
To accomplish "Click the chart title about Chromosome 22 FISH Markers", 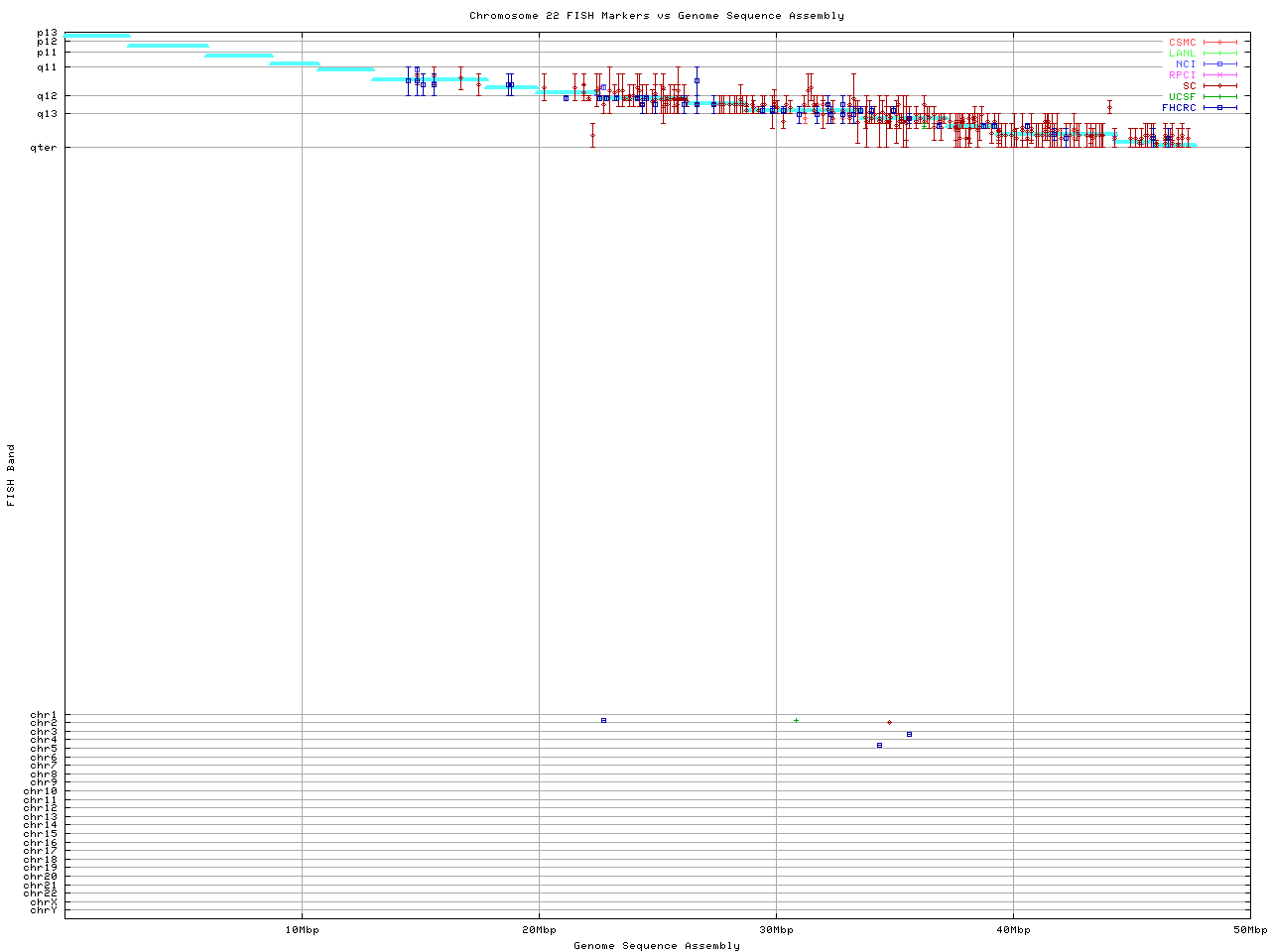I will pos(657,16).
